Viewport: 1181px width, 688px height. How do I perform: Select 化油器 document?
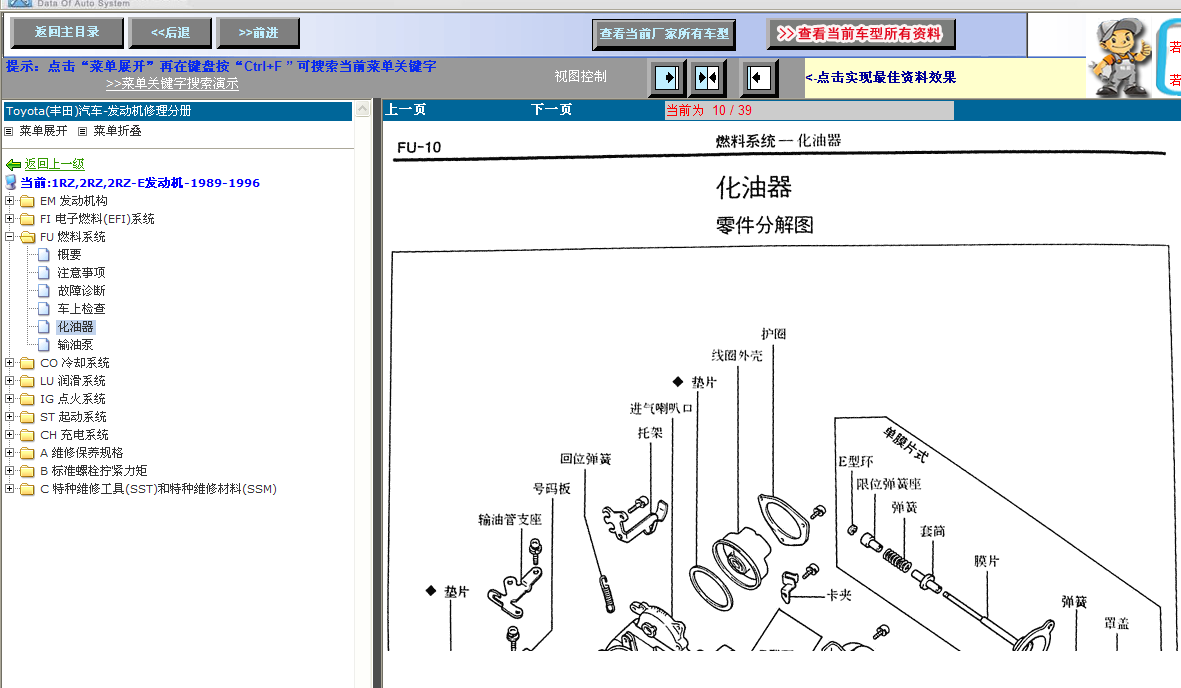tap(75, 327)
